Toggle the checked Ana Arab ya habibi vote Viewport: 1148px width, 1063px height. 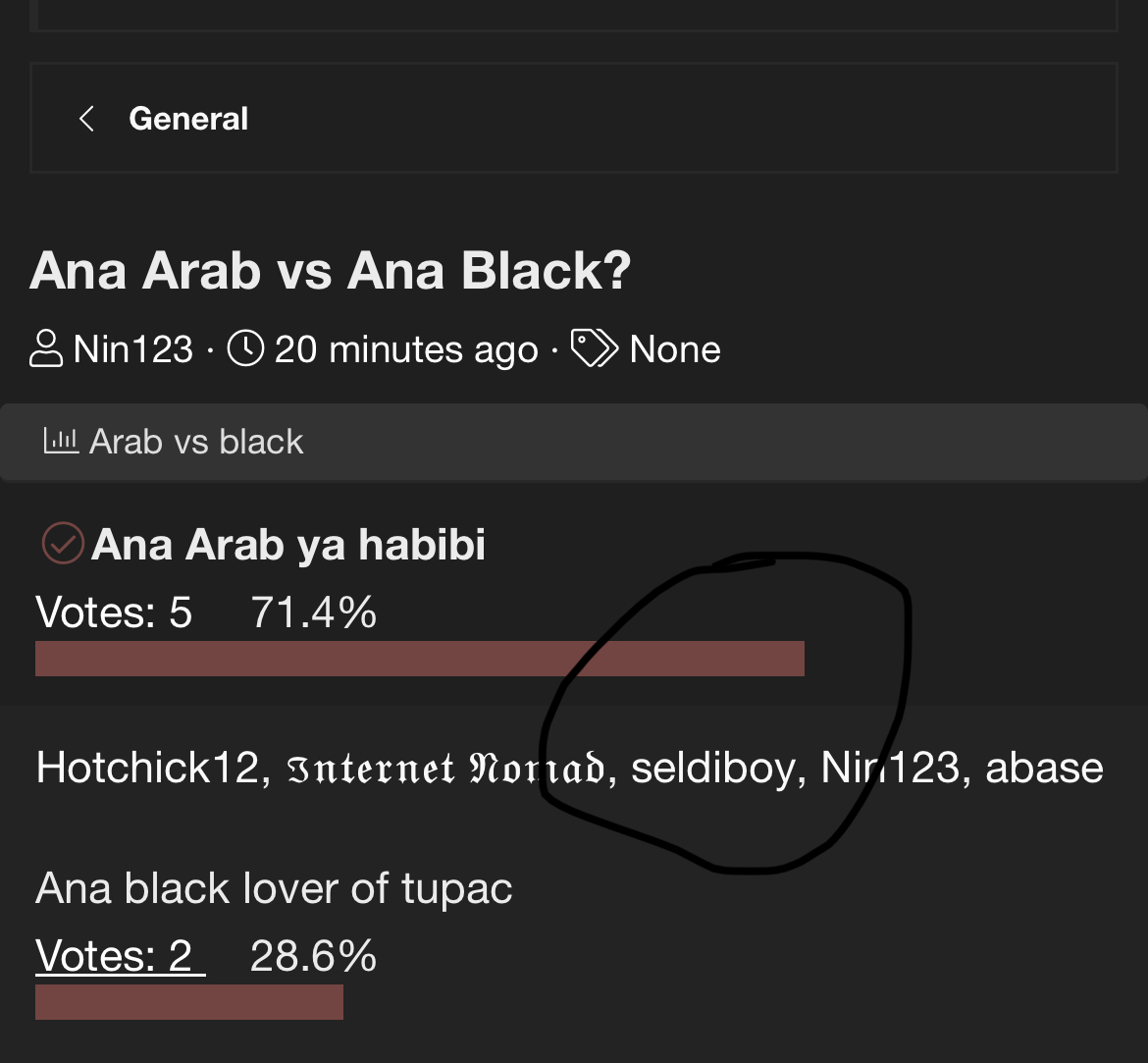pos(63,544)
